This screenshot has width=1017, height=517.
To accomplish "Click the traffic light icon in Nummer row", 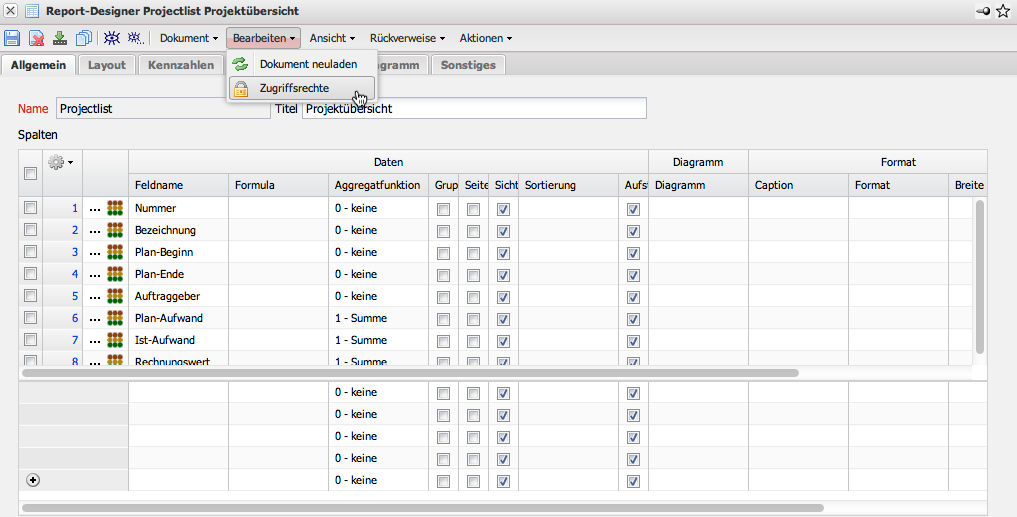I will (x=115, y=208).
